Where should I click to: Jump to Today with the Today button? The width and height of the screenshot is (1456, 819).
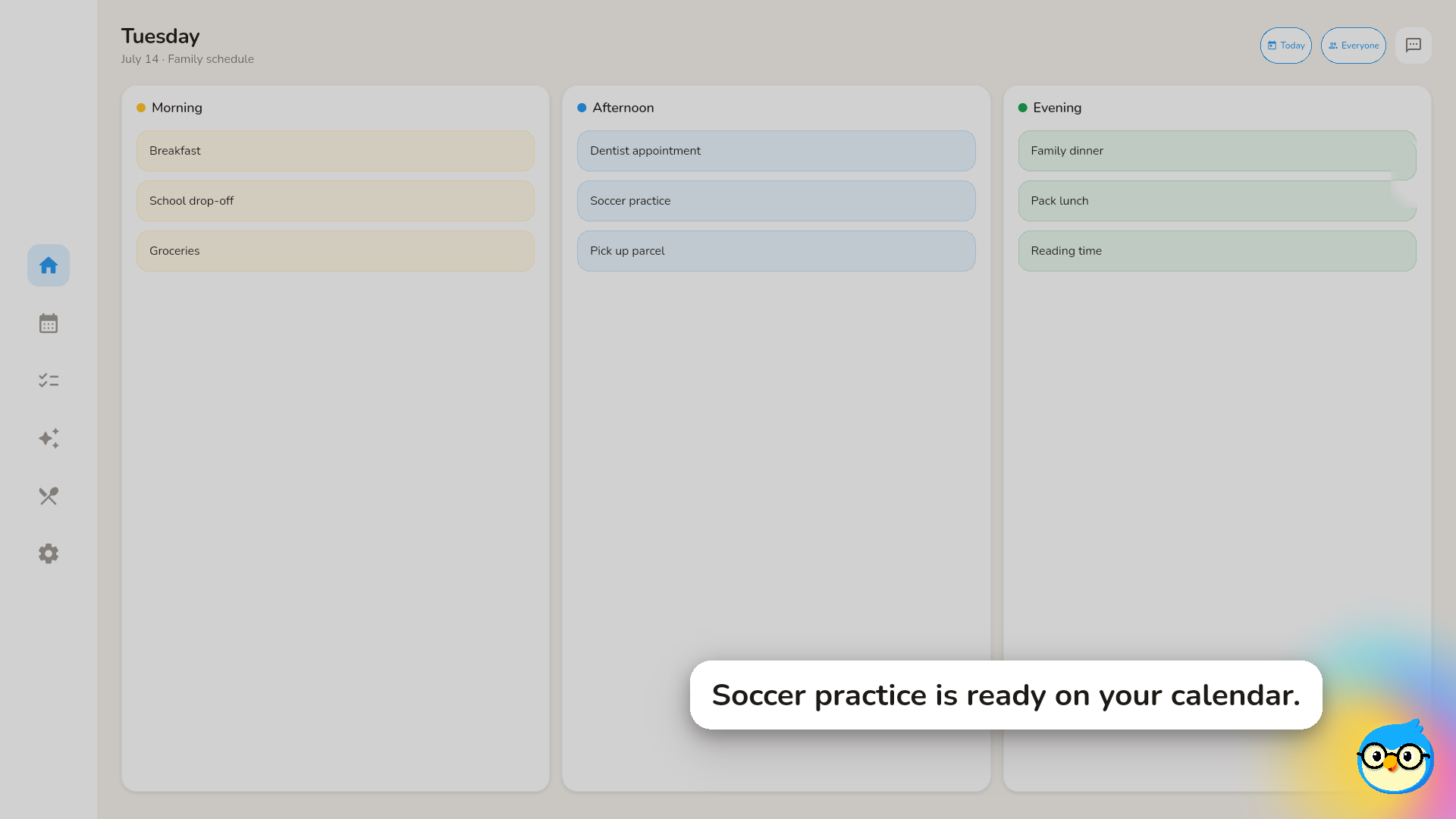tap(1286, 45)
